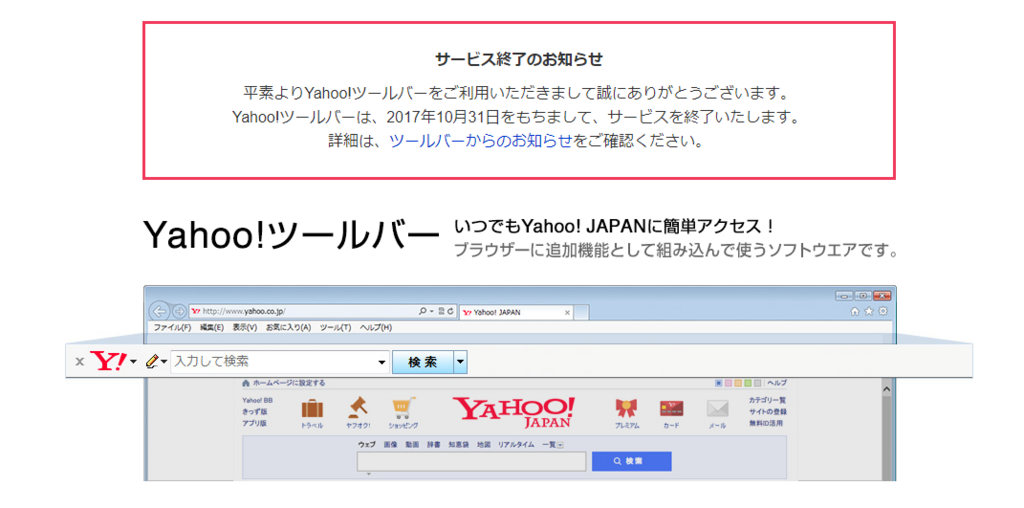This screenshot has height=508, width=1024.
Task: Click the アプリ版 link
Action: (x=255, y=423)
